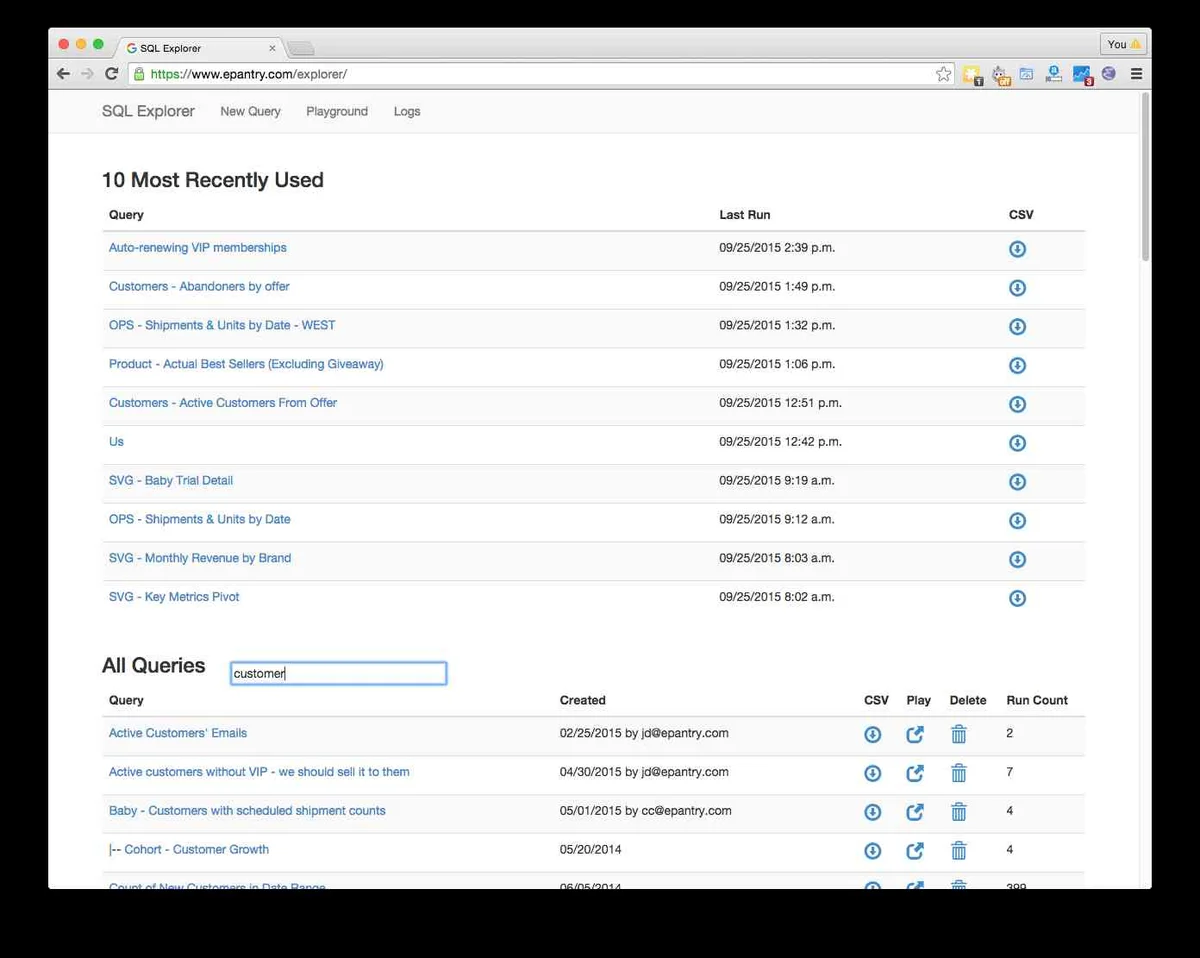
Task: Play the Active Customers' Emails query
Action: [x=915, y=735]
